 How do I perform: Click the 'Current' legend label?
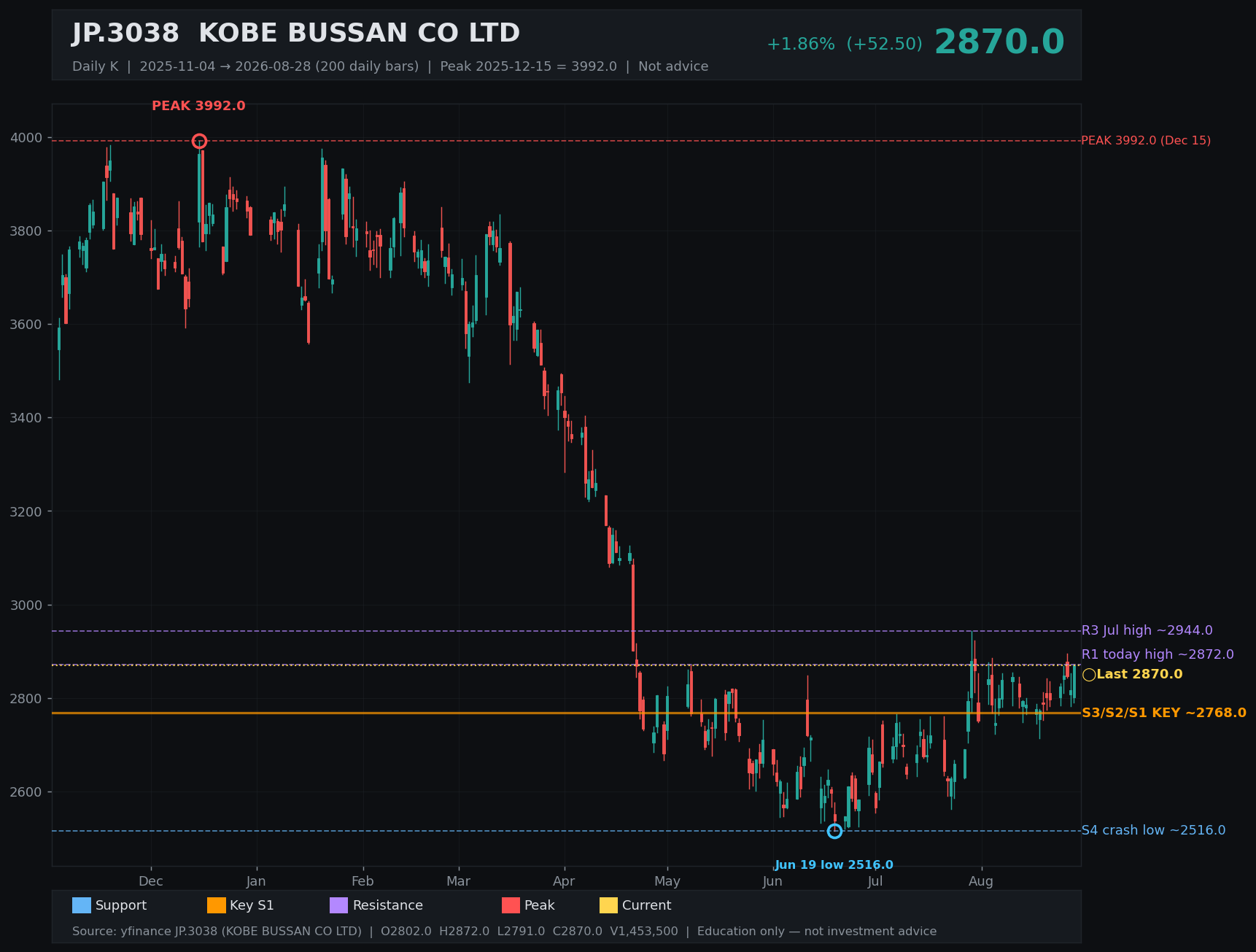tap(647, 905)
